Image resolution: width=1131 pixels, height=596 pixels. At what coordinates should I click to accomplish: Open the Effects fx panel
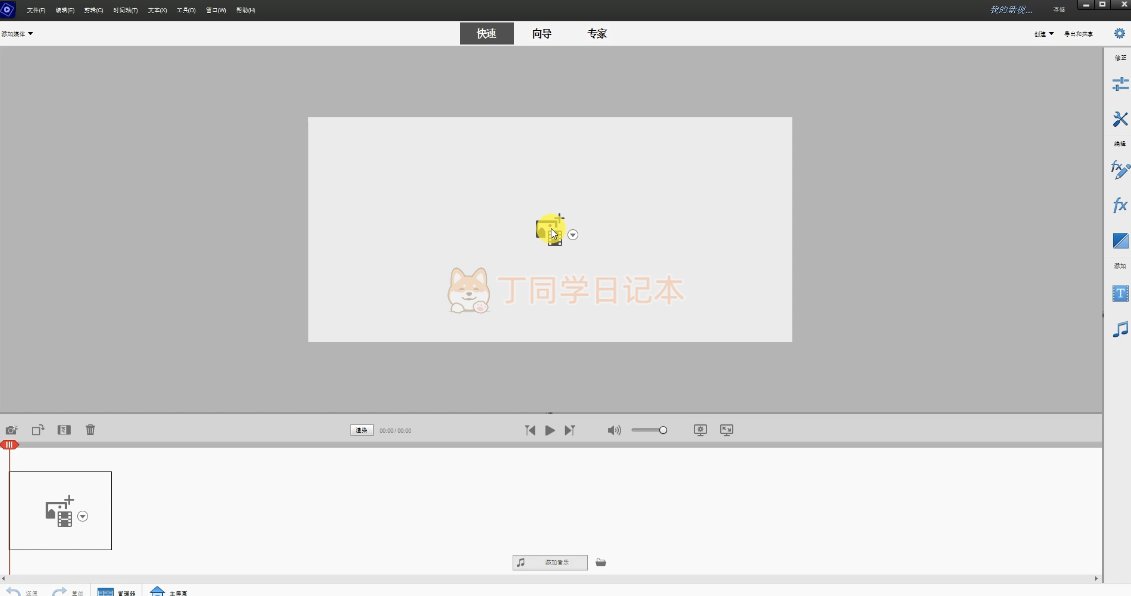pyautogui.click(x=1120, y=205)
